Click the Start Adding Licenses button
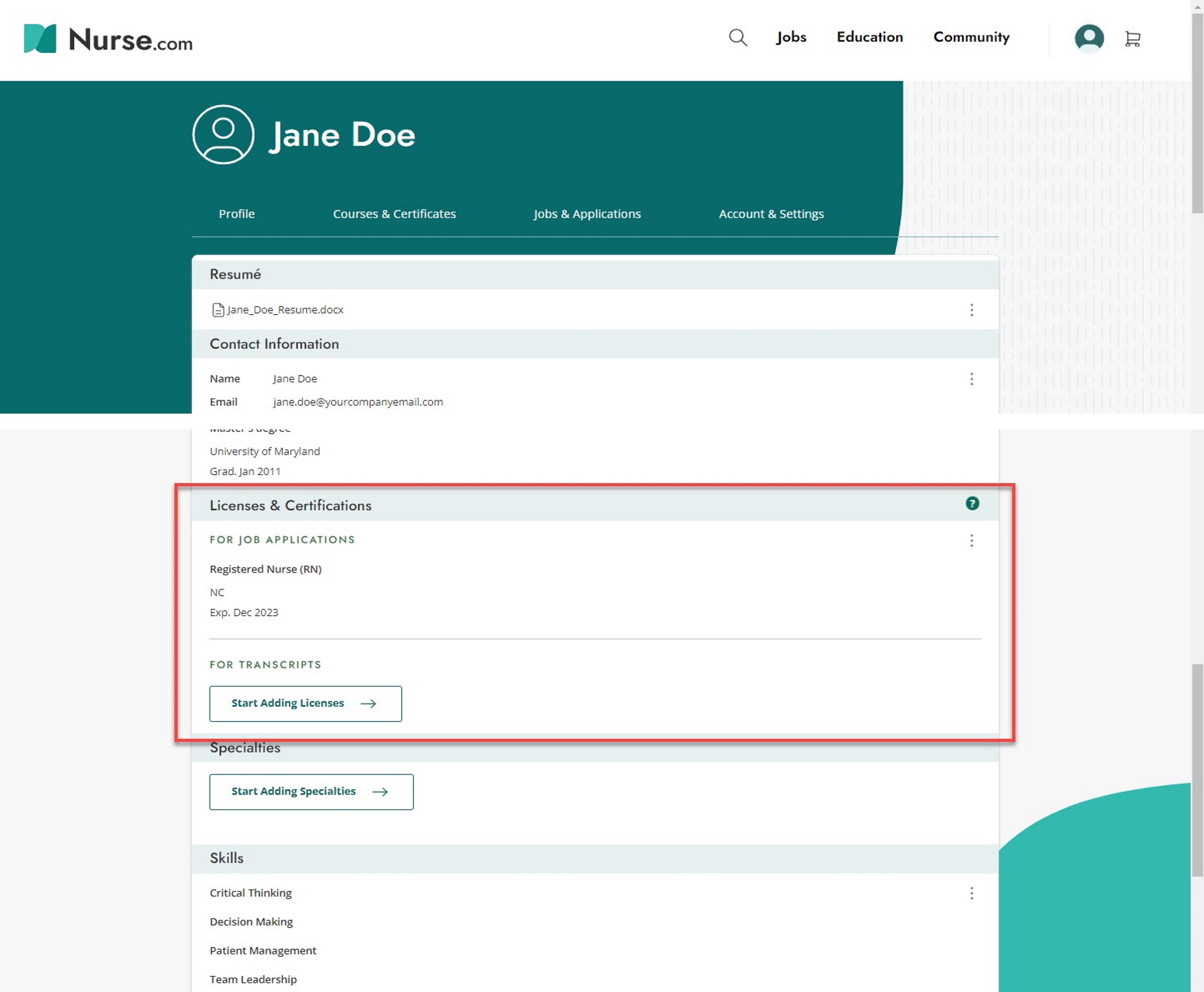Screen dimensions: 1204x992 pyautogui.click(x=305, y=704)
